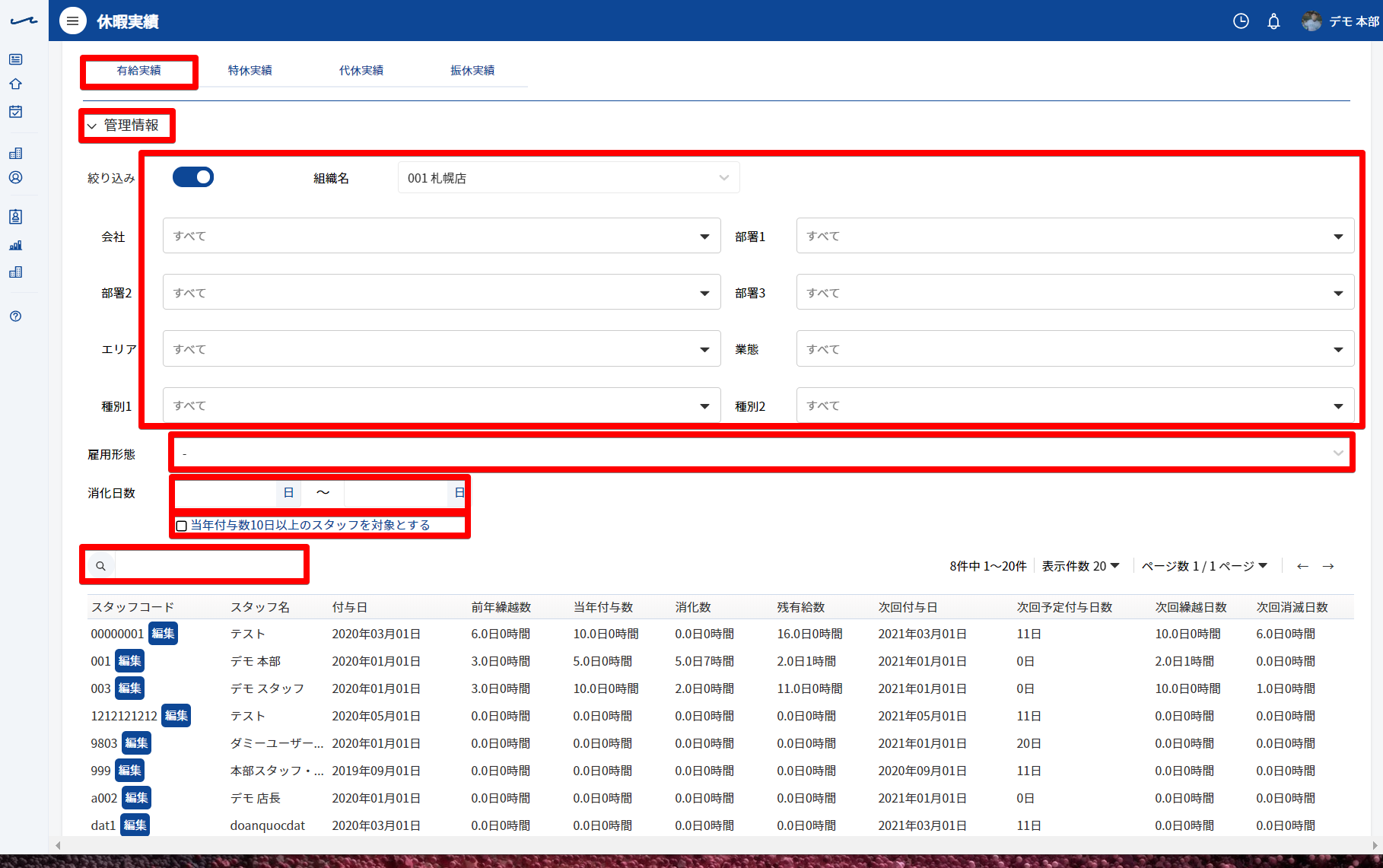
Task: Collapse the 管理情報 section
Action: [123, 126]
